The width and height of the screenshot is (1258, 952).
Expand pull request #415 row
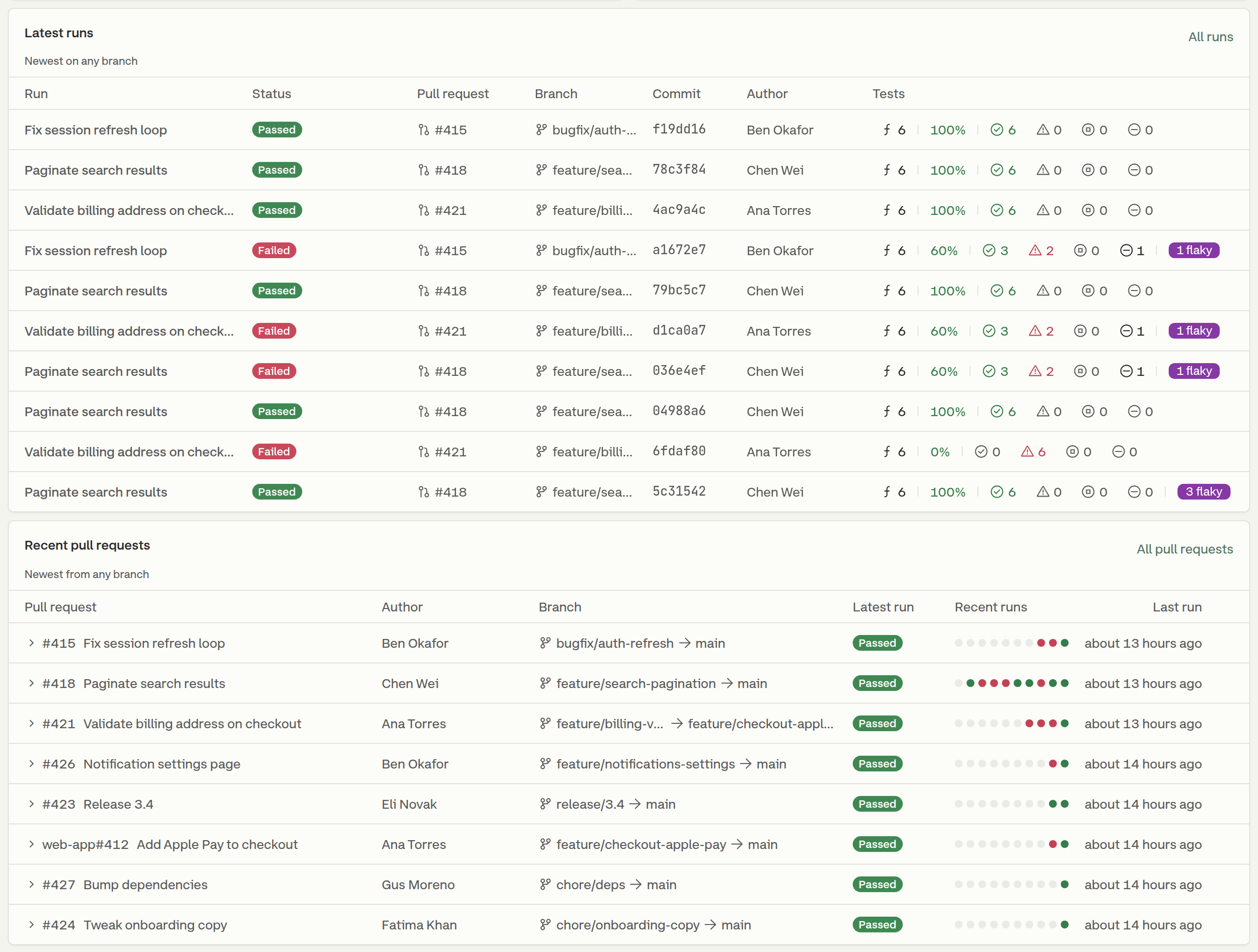coord(31,643)
